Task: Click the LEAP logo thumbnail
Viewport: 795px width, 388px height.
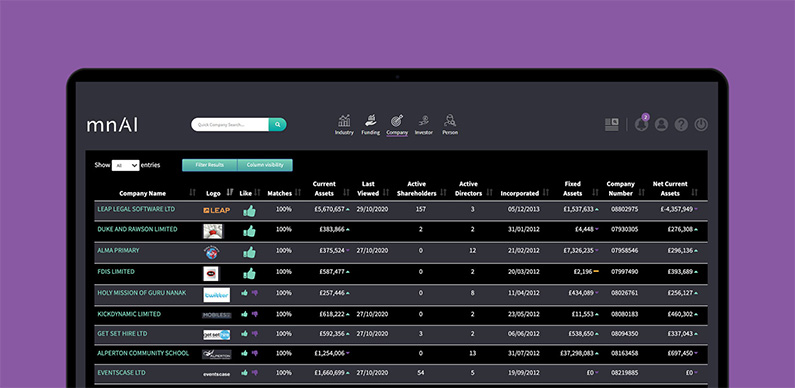Action: point(216,210)
